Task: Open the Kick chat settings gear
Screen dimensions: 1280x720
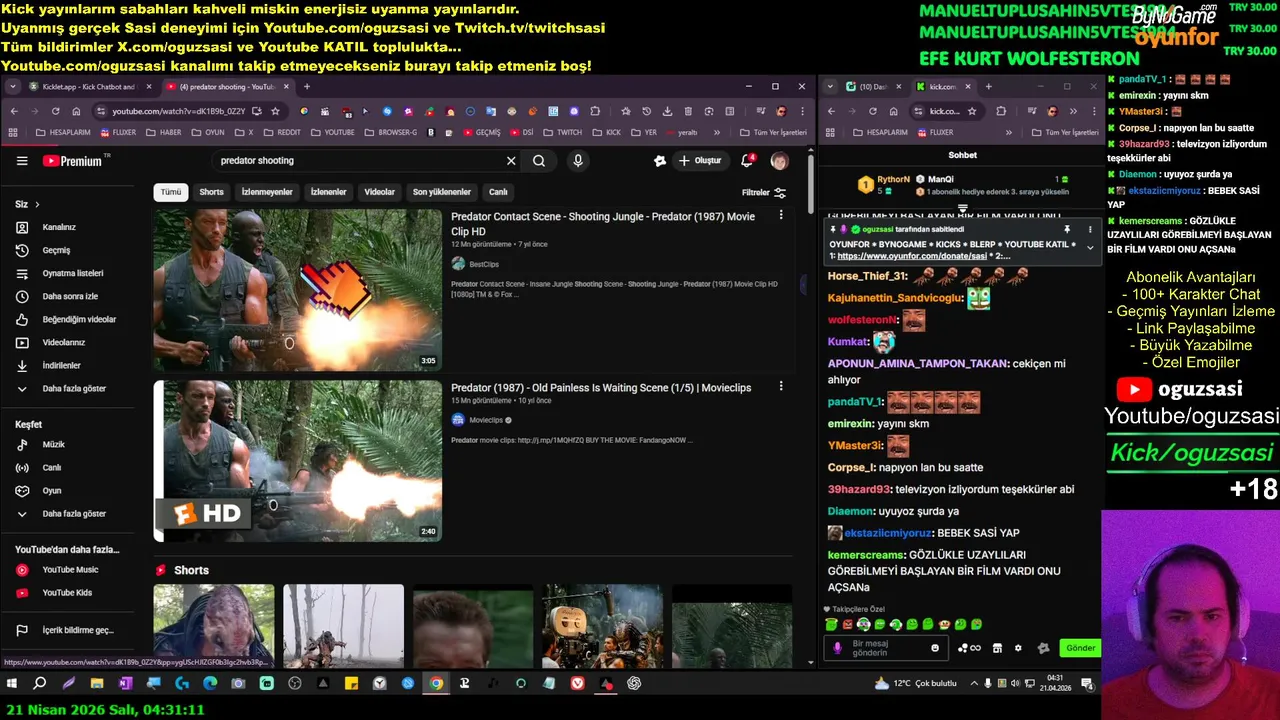Action: coord(1018,648)
